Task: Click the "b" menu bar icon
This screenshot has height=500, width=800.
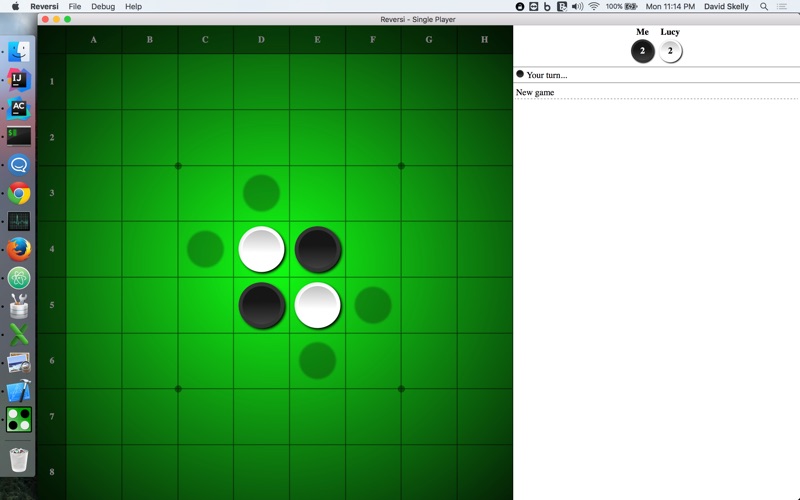Action: click(x=547, y=7)
